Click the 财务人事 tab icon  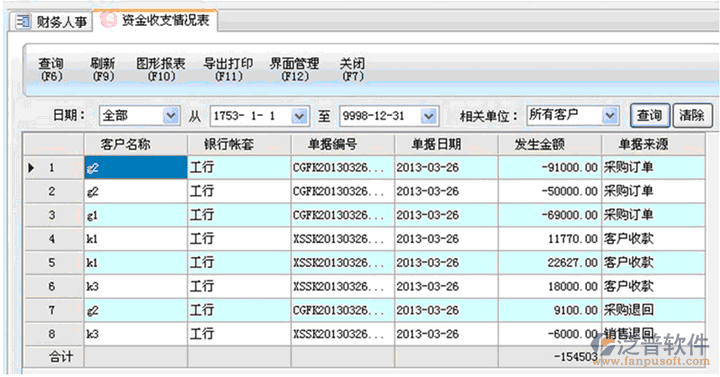tap(23, 22)
